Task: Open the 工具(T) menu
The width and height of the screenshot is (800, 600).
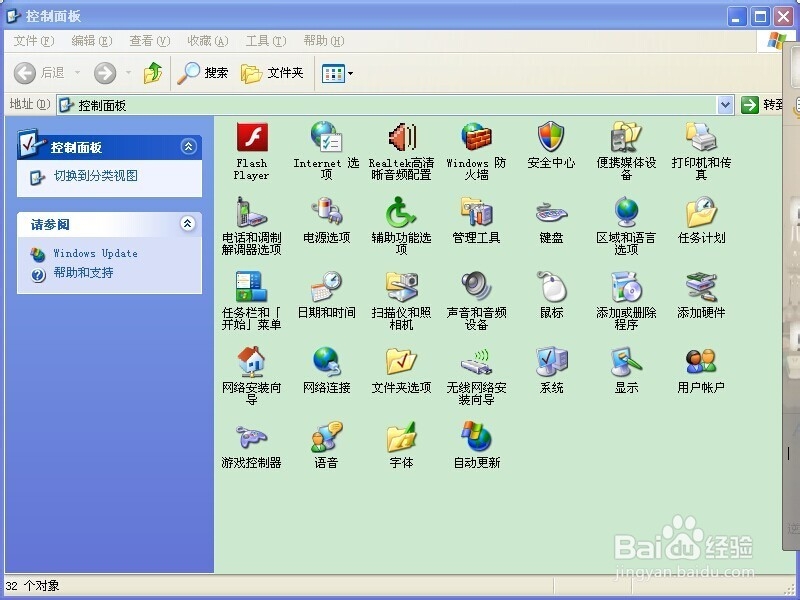Action: click(x=266, y=41)
